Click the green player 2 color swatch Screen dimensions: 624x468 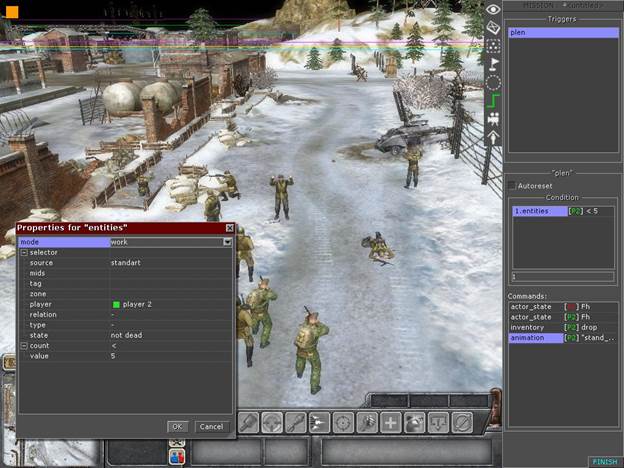(116, 304)
